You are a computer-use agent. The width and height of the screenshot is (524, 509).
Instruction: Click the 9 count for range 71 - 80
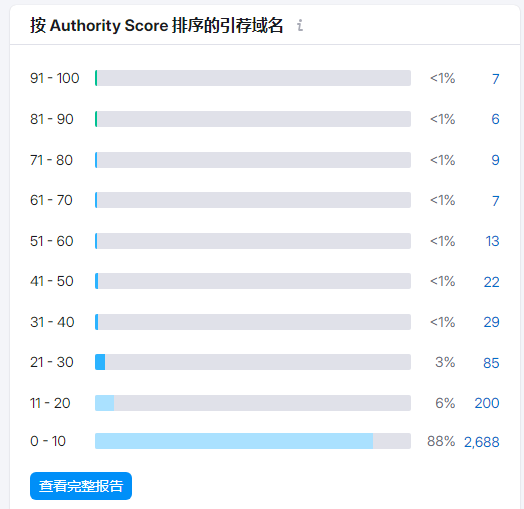495,160
